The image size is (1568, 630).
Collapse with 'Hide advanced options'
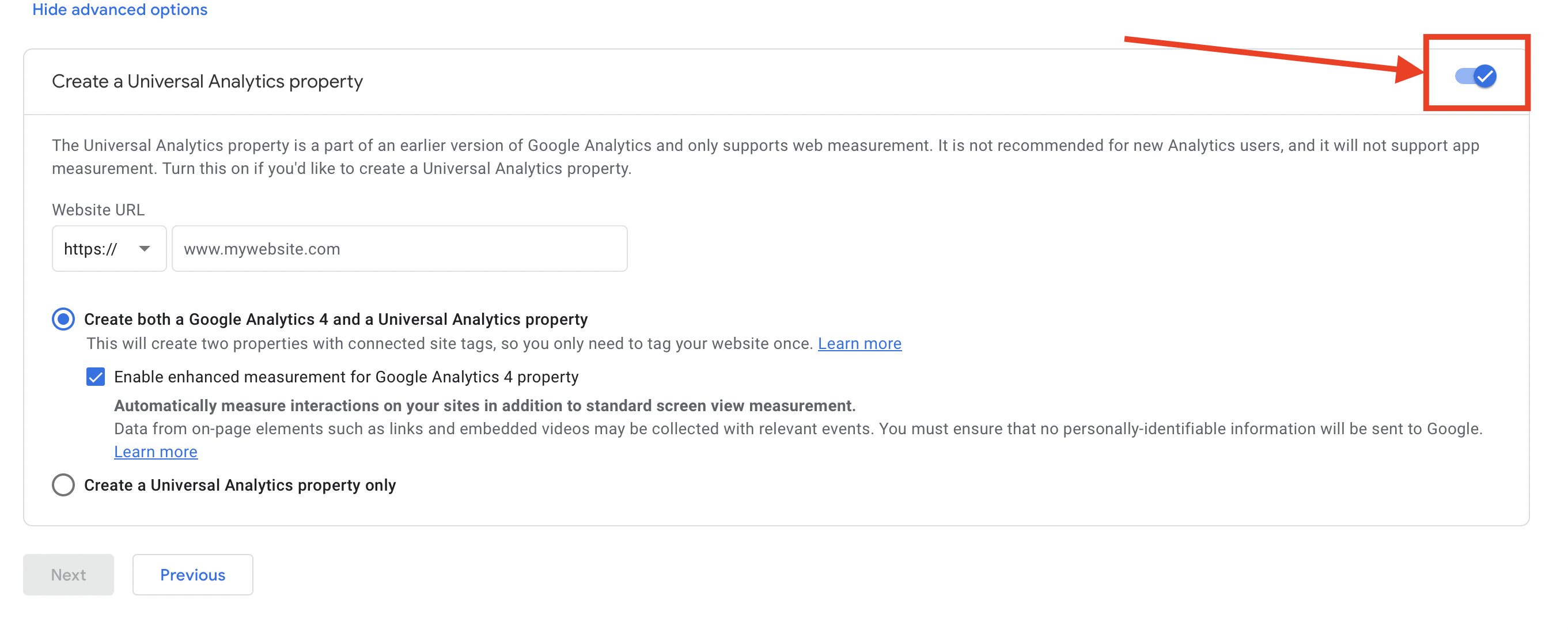coord(120,9)
